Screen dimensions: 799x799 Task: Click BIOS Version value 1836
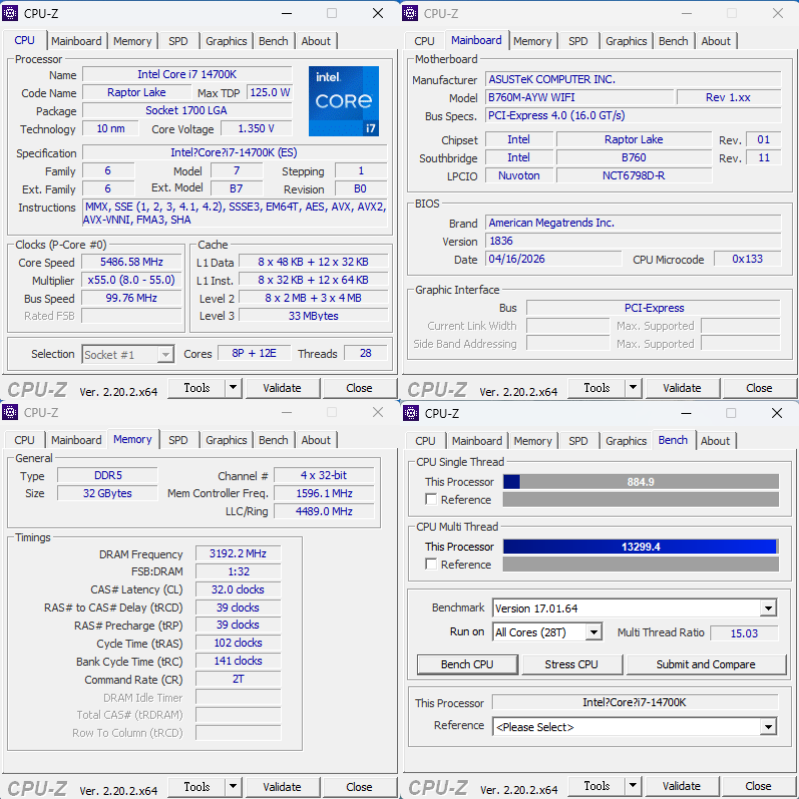click(x=632, y=241)
